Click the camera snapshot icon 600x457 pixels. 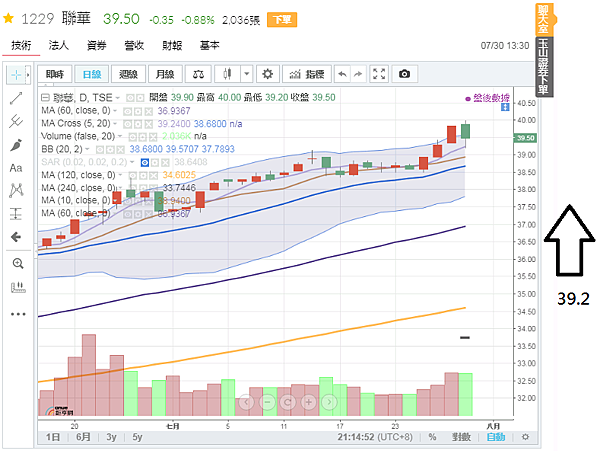pyautogui.click(x=404, y=74)
